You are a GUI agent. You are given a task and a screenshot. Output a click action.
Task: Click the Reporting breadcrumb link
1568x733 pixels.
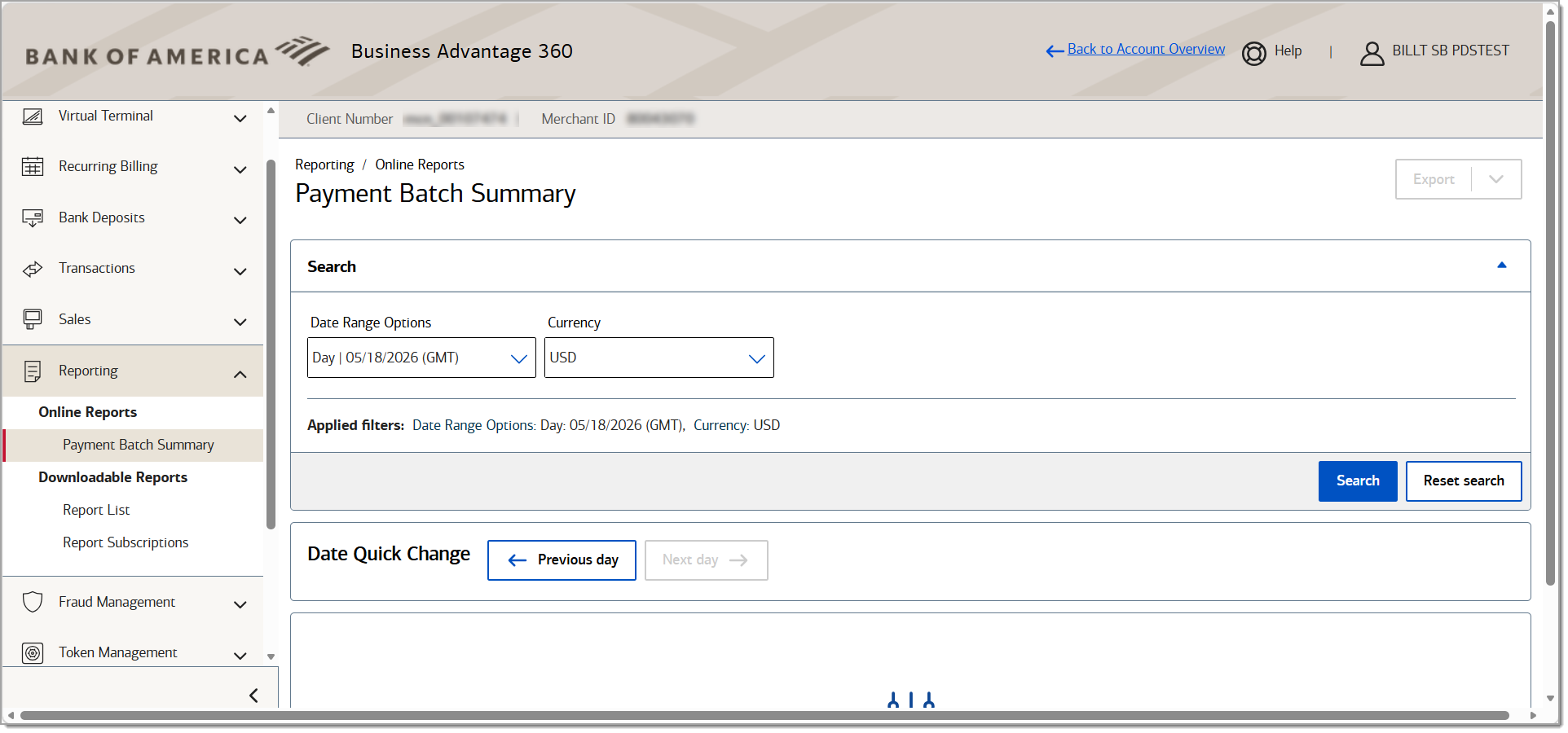click(x=324, y=165)
